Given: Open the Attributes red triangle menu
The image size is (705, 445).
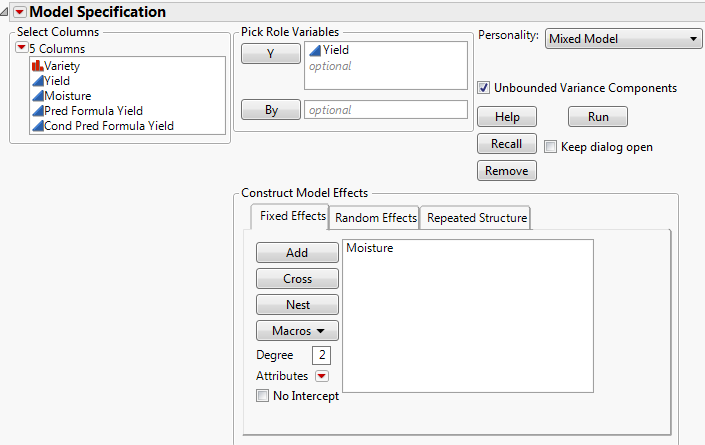Looking at the screenshot, I should coord(321,376).
